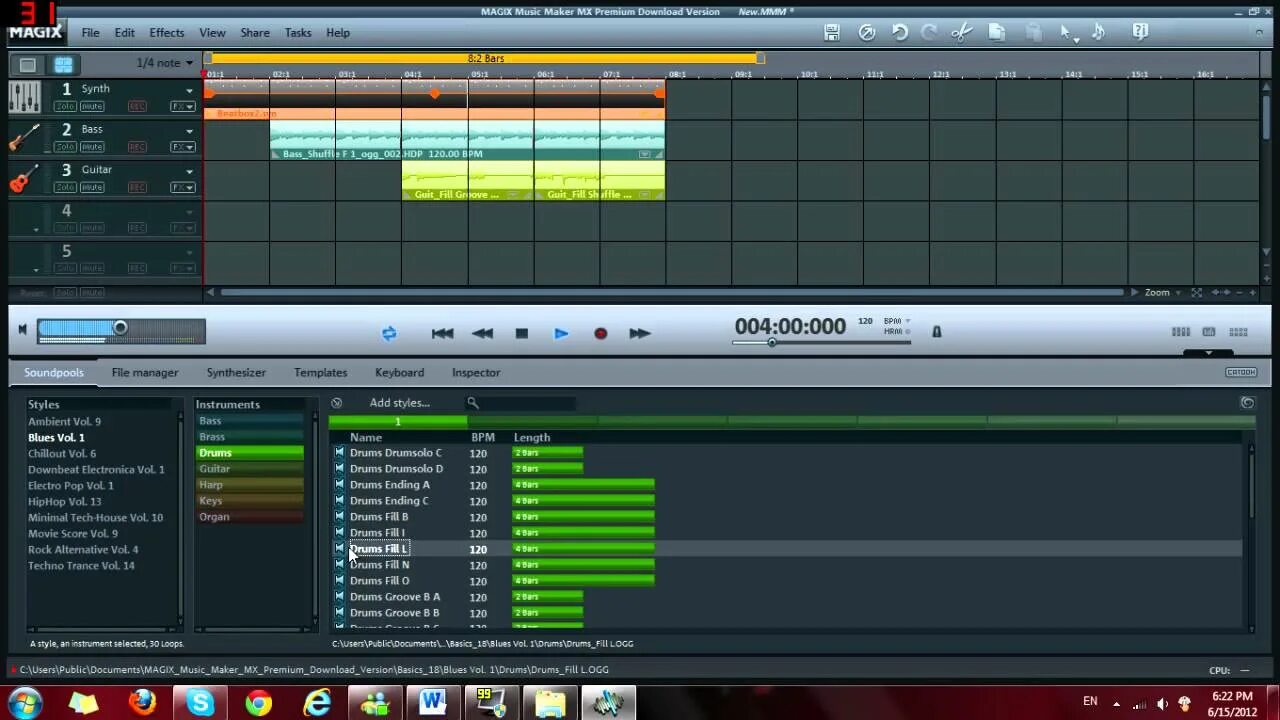Jump to the project start
The height and width of the screenshot is (720, 1280).
click(x=442, y=333)
